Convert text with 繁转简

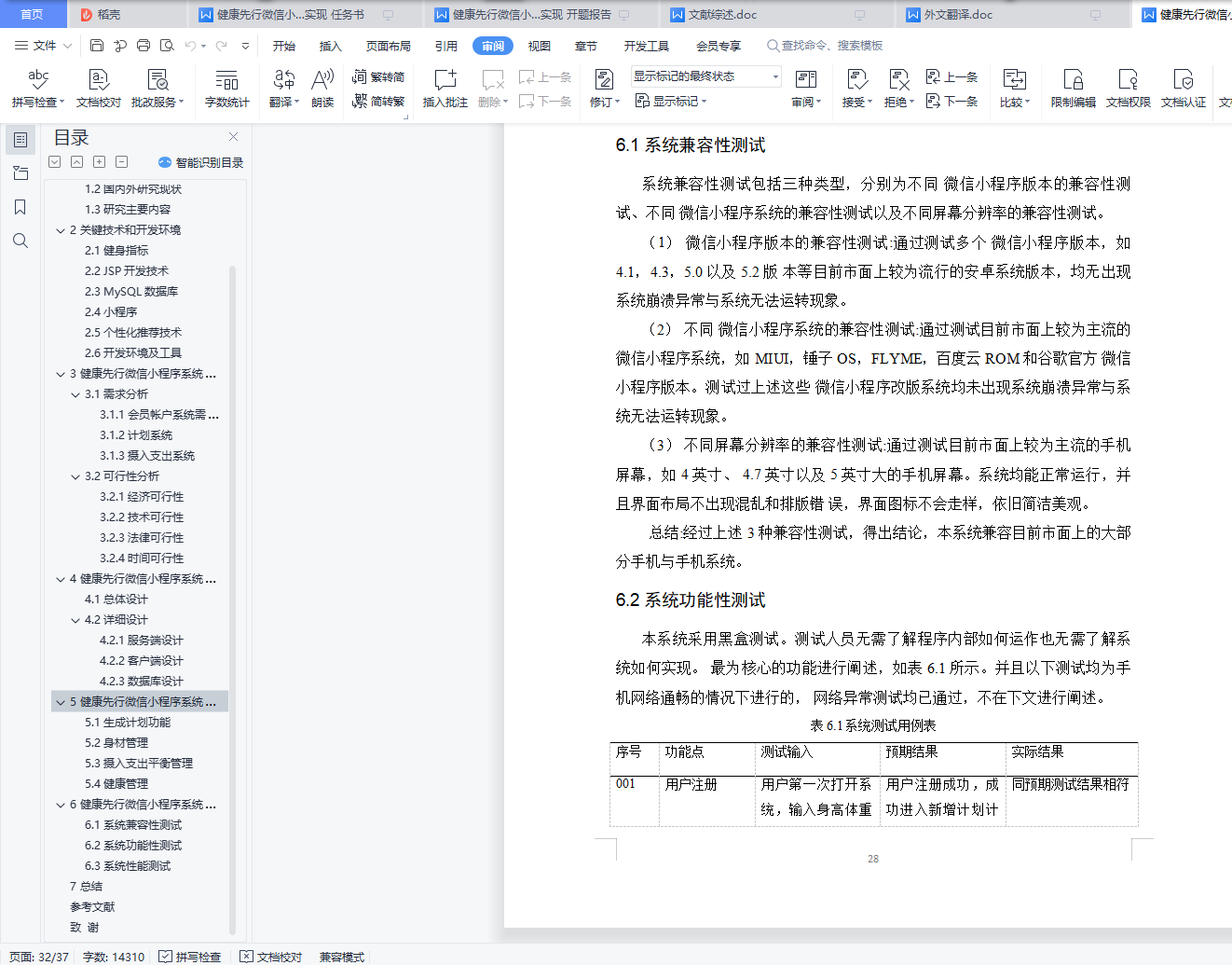coord(378,76)
